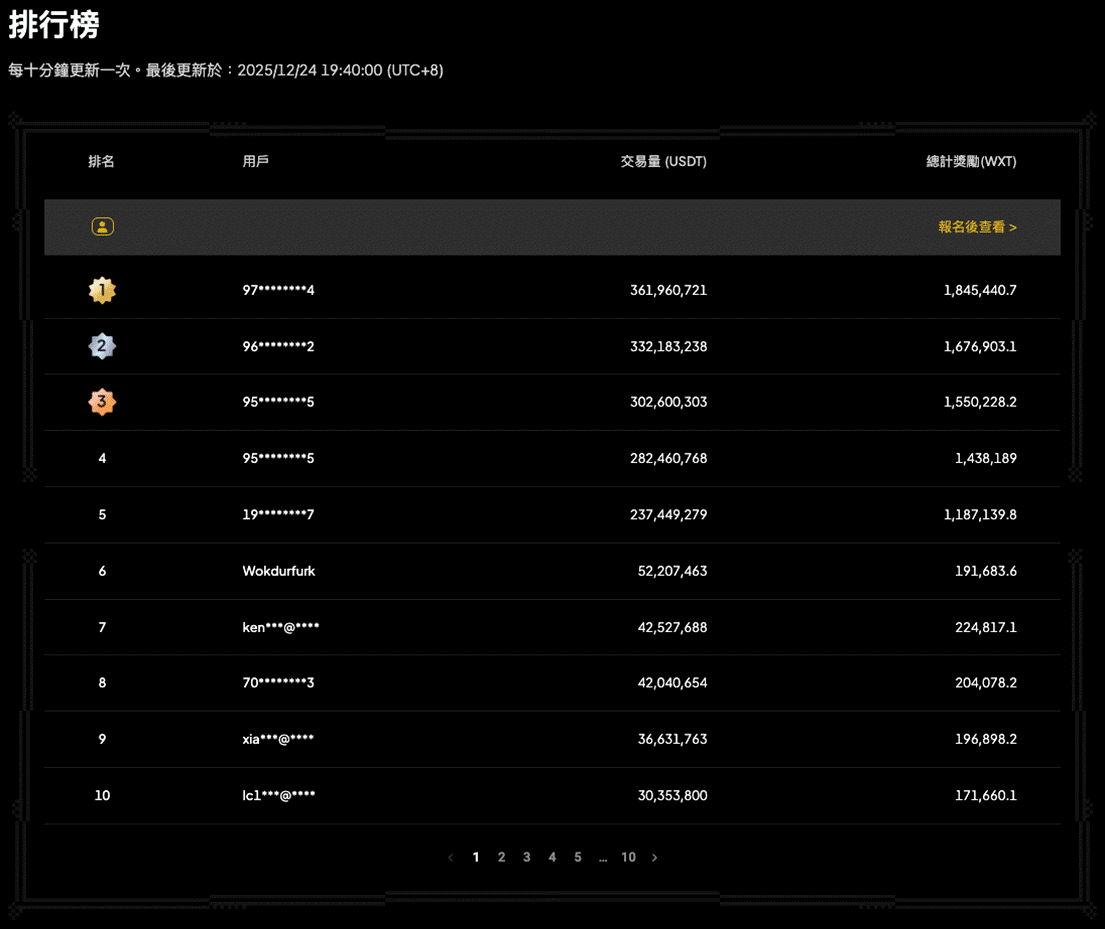Select user Wokdurfurk in rank 6

pyautogui.click(x=279, y=571)
